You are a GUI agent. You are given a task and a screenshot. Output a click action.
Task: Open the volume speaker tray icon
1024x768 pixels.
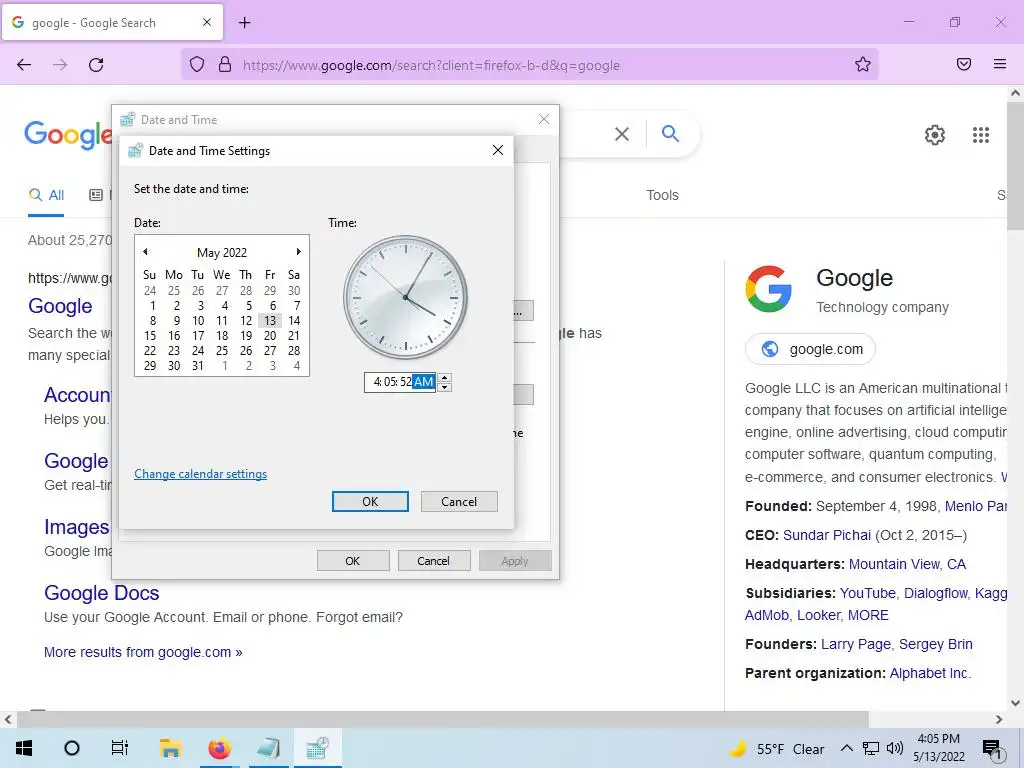click(895, 748)
